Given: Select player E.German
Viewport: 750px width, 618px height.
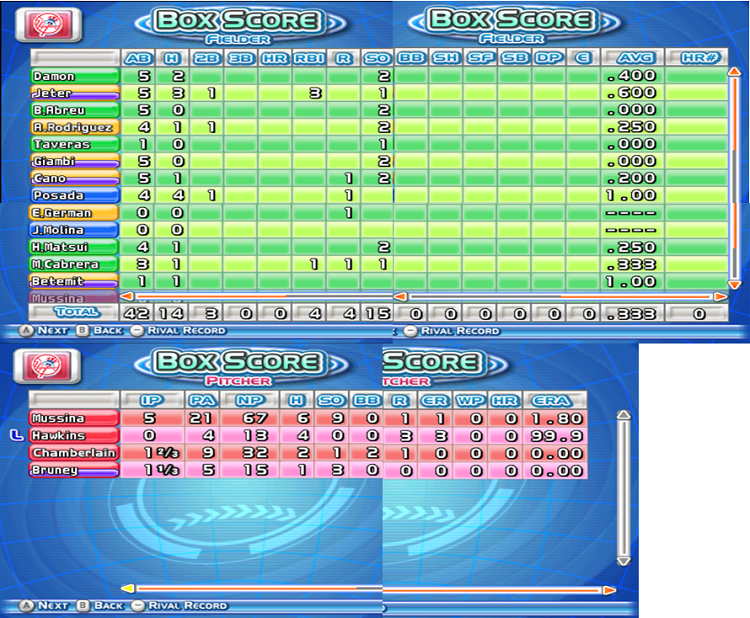Looking at the screenshot, I should pyautogui.click(x=74, y=213).
